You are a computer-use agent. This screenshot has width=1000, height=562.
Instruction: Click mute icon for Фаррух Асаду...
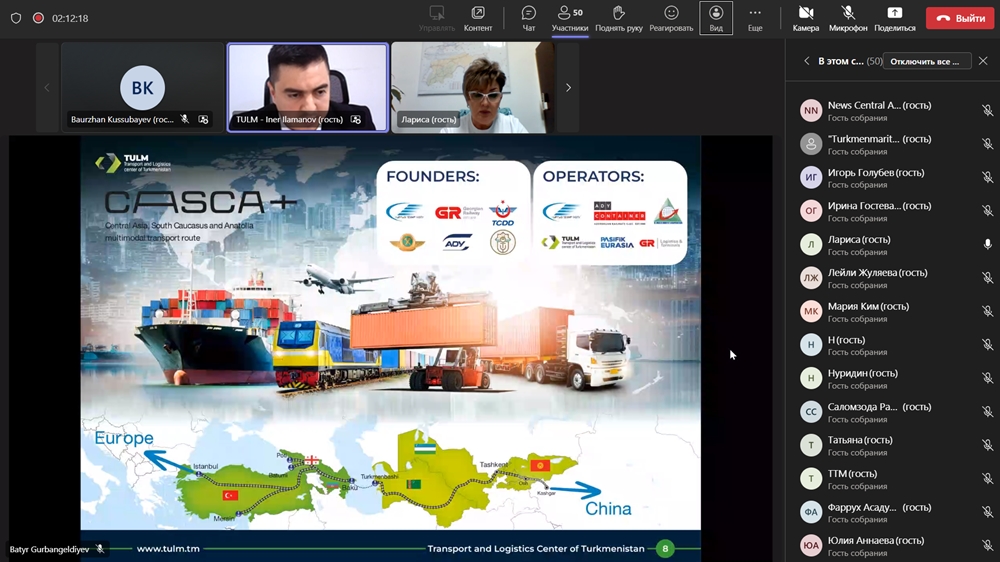[x=987, y=512]
